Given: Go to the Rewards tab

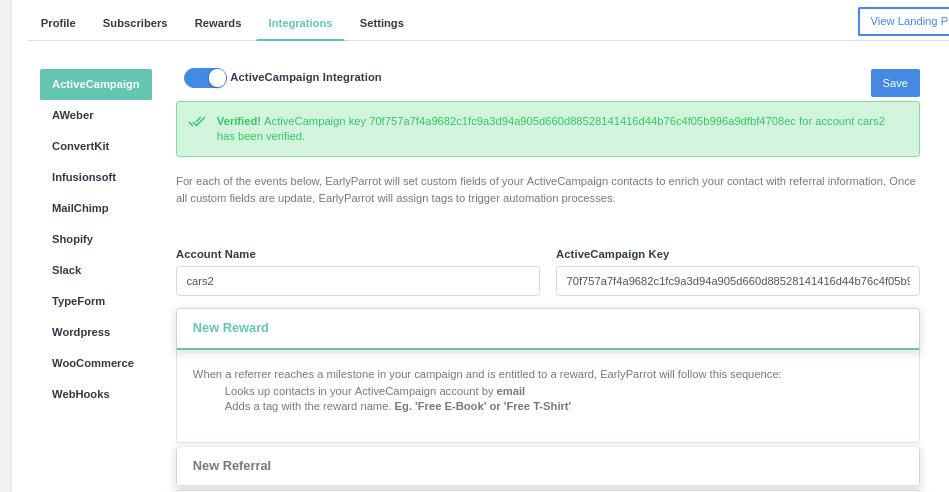Looking at the screenshot, I should [218, 23].
